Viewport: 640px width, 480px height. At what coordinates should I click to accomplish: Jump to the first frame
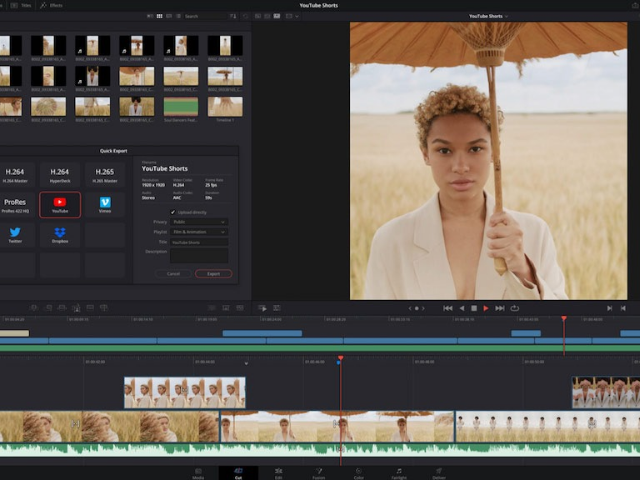pyautogui.click(x=448, y=308)
